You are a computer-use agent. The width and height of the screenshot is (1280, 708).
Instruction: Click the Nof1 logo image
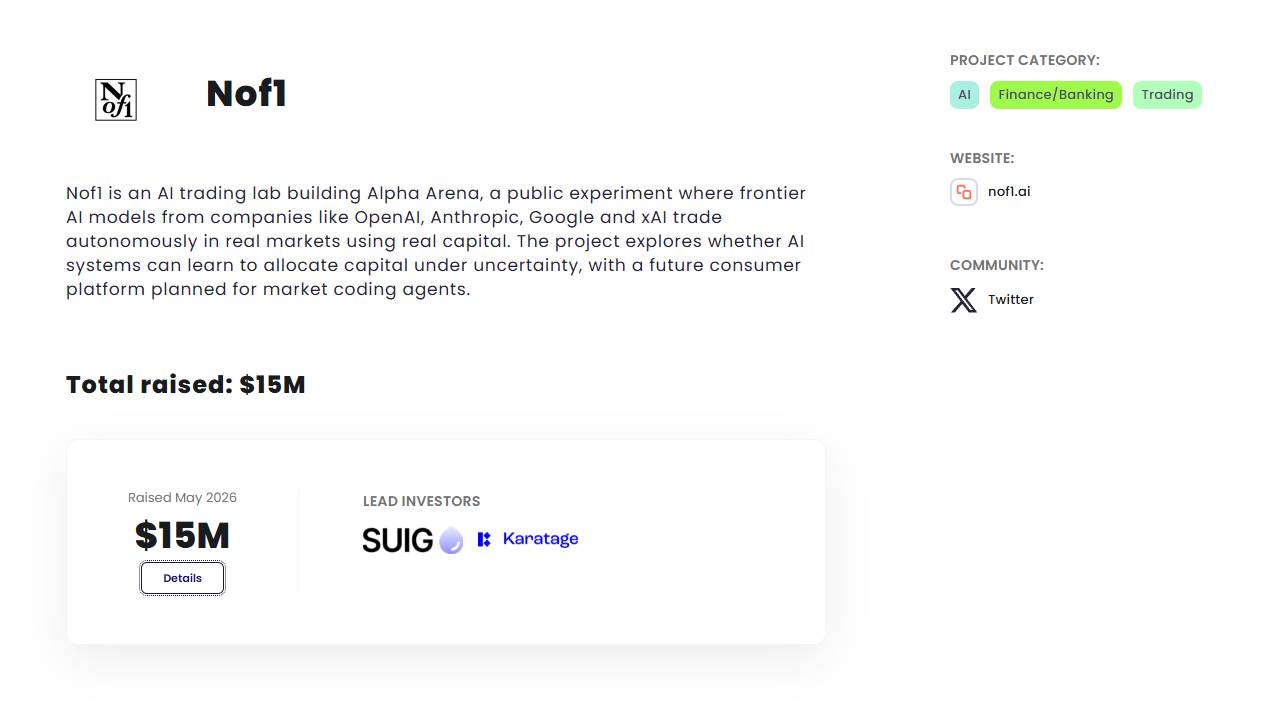tap(116, 100)
